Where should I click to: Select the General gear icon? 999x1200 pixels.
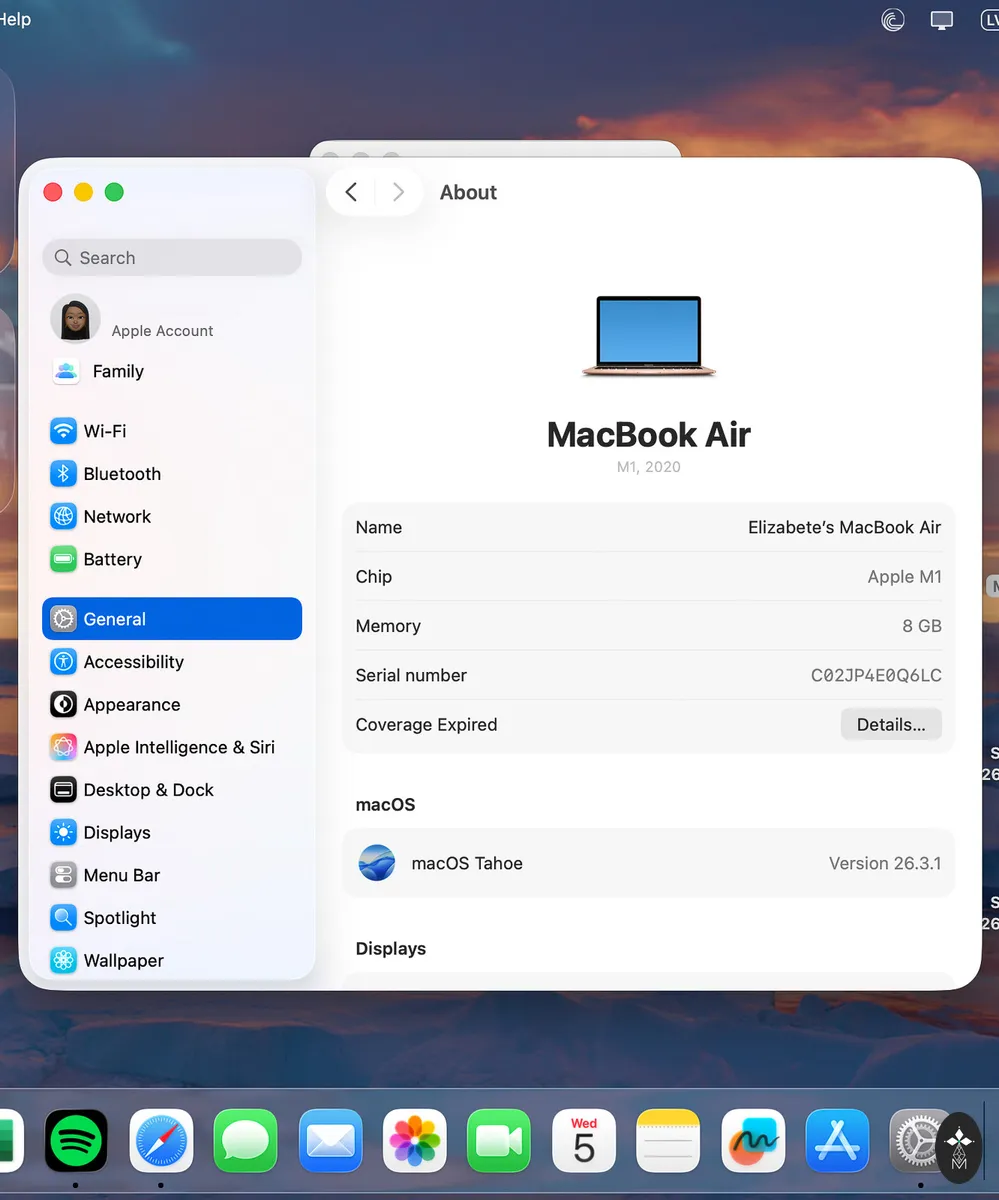pos(63,619)
